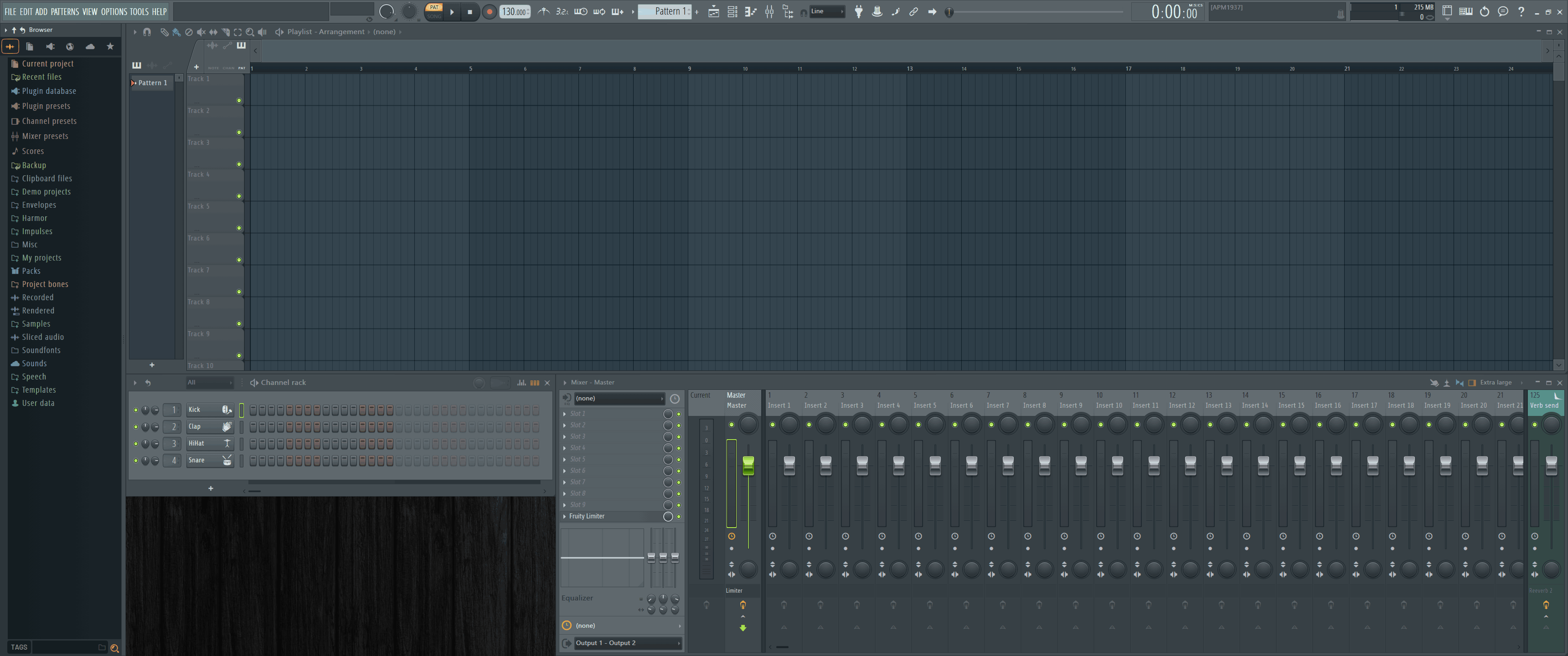Click the Typing keyboard to piano icon
This screenshot has width=1568, height=656.
(x=1466, y=11)
